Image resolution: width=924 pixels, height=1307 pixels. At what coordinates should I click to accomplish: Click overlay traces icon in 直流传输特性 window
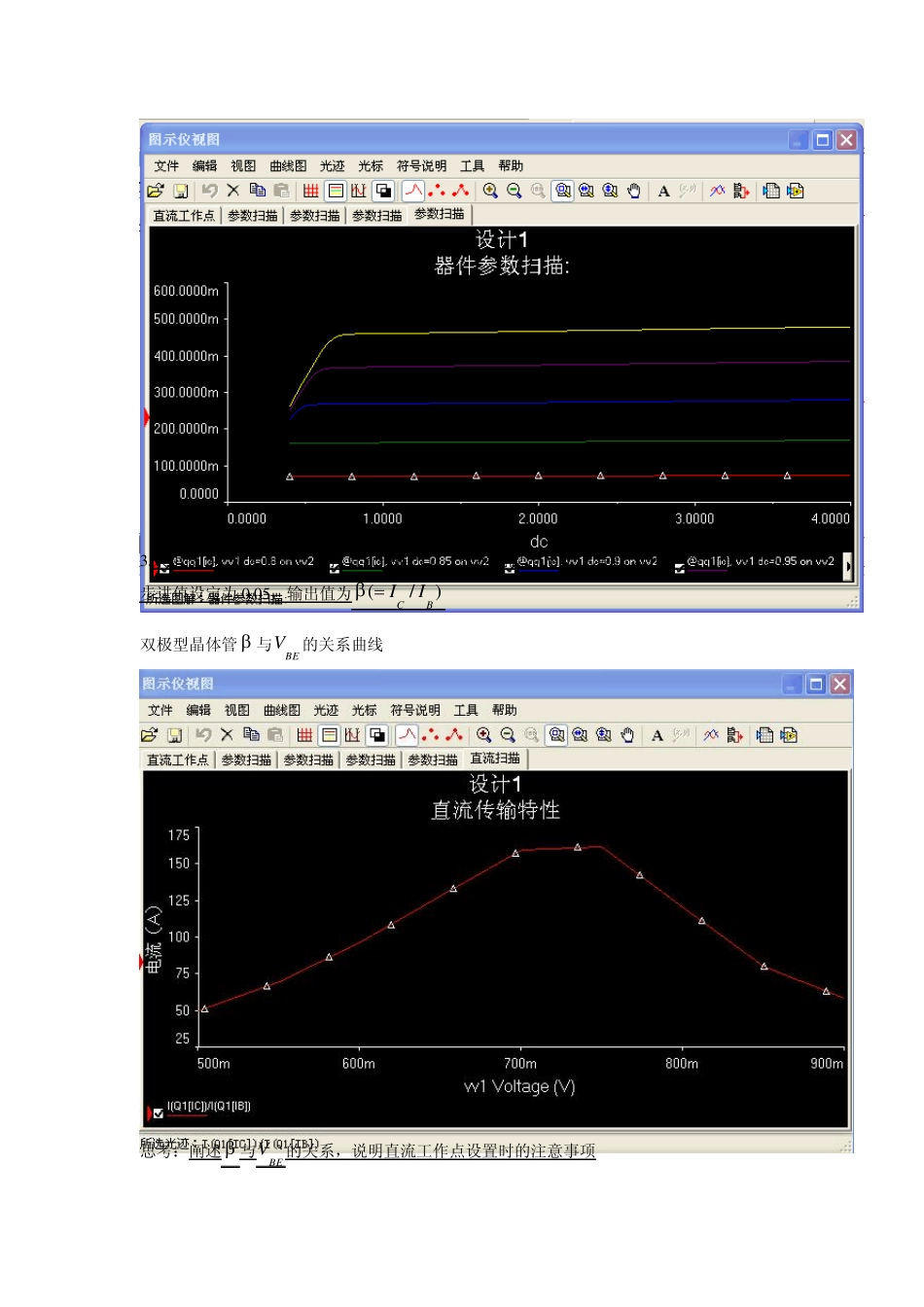[x=712, y=735]
